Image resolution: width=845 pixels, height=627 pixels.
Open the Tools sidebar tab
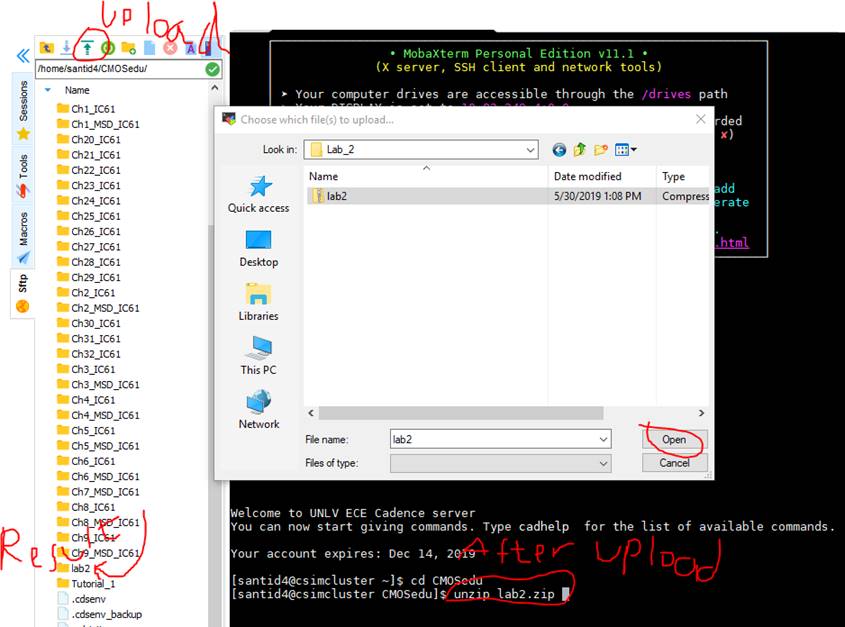pyautogui.click(x=23, y=175)
